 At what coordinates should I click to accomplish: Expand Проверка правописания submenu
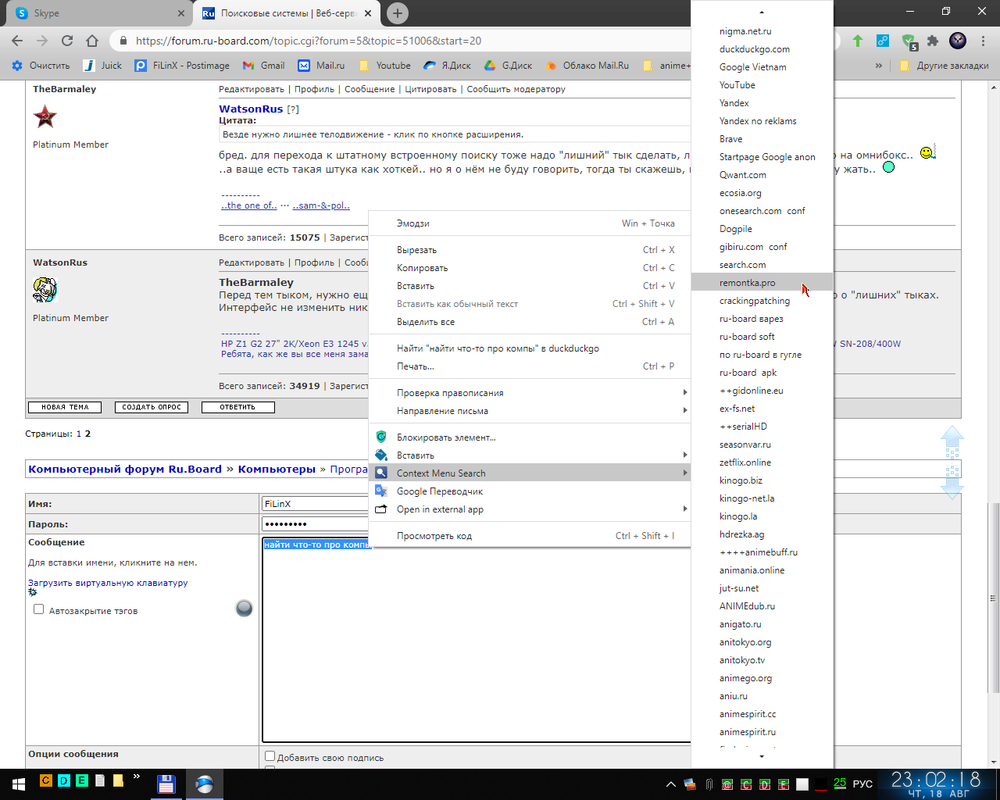529,393
